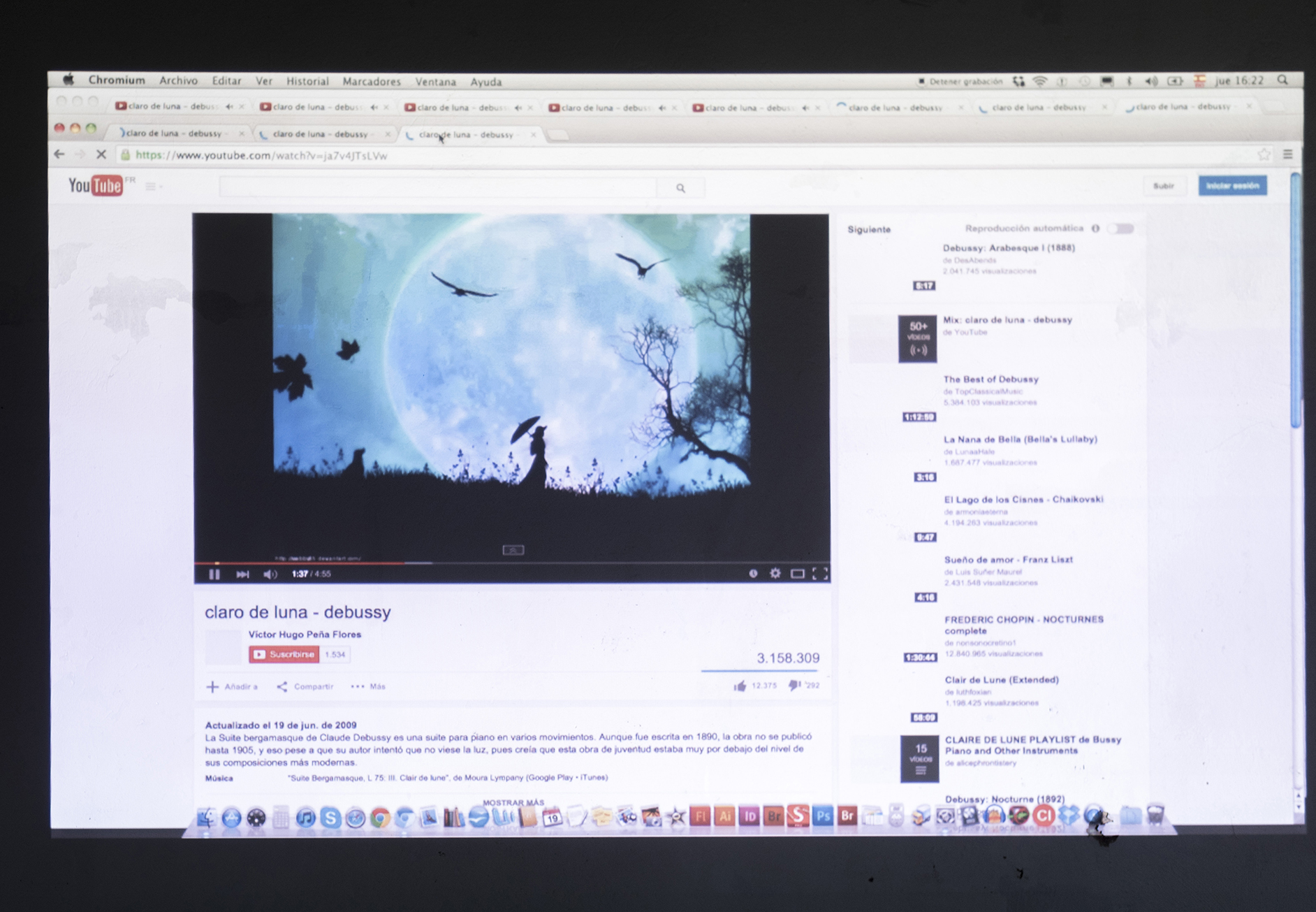Open the Ayuda menu
This screenshot has width=1316, height=912.
click(485, 82)
